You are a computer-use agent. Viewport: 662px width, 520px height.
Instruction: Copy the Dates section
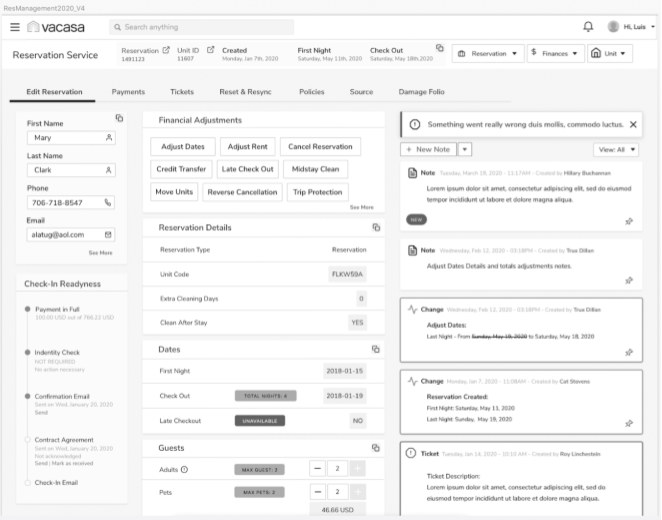click(x=376, y=349)
